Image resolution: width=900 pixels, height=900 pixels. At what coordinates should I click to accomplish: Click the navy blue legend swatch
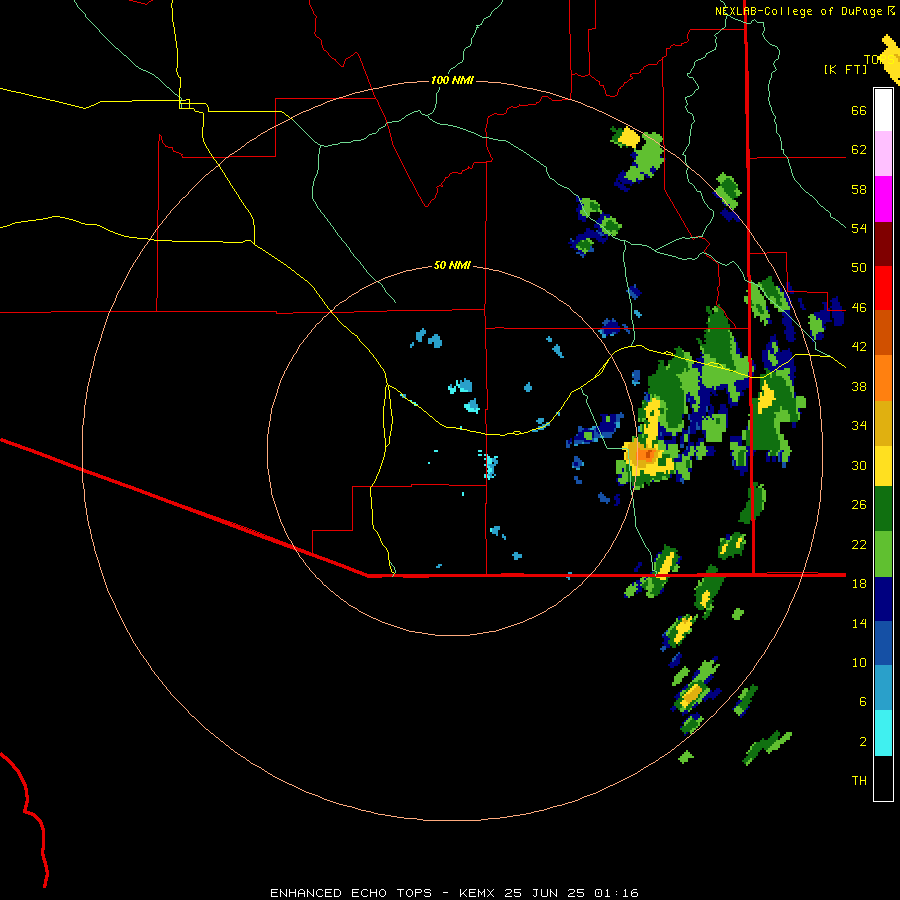tap(883, 599)
